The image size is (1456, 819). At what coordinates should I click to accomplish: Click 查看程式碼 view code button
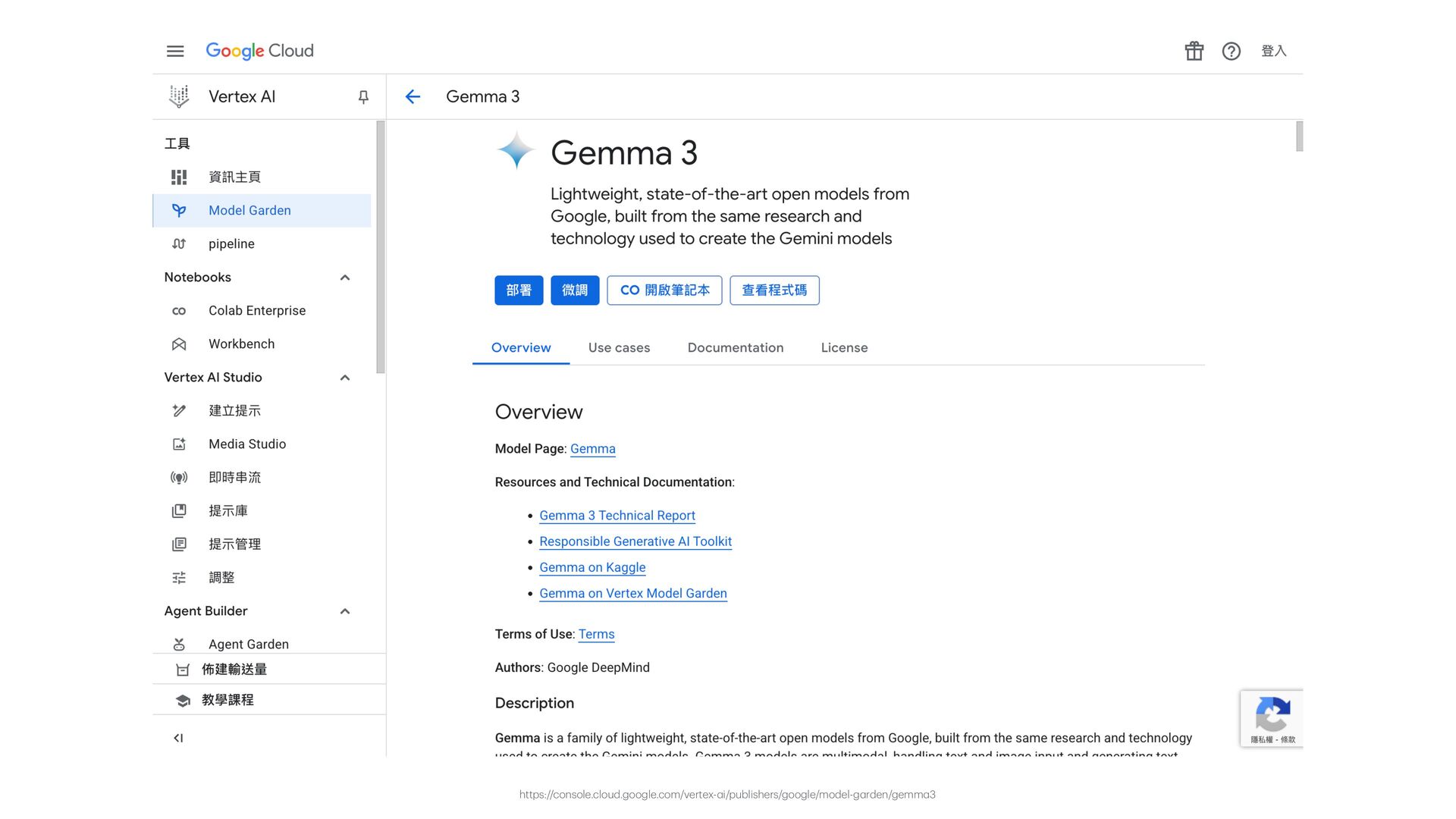(x=774, y=290)
